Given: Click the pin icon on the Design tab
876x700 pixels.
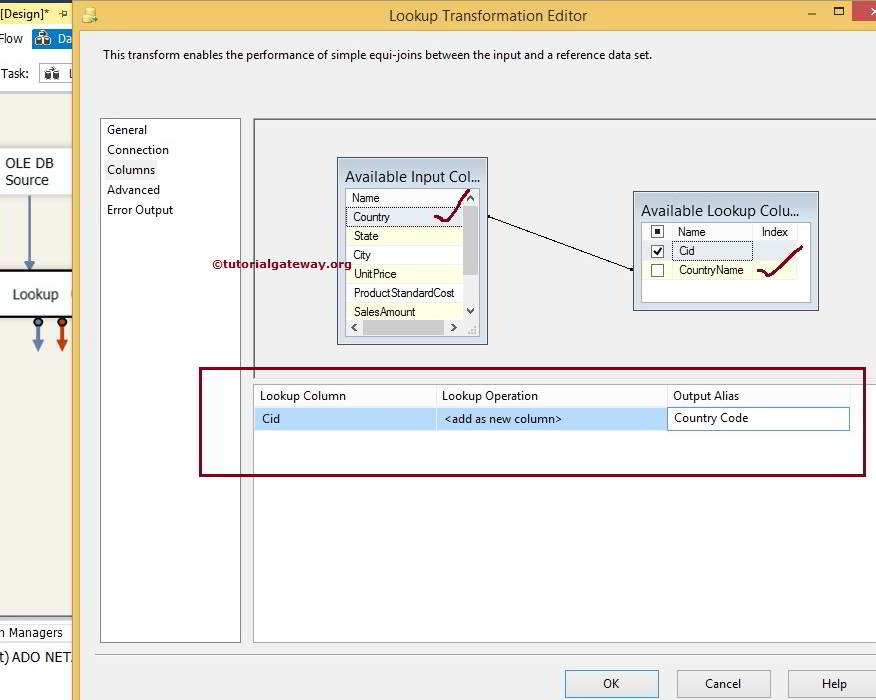Looking at the screenshot, I should (64, 12).
